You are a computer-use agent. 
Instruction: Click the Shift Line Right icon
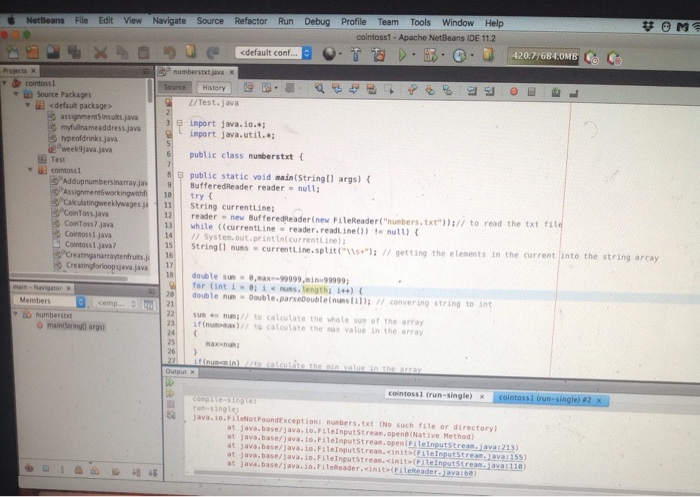coord(489,91)
